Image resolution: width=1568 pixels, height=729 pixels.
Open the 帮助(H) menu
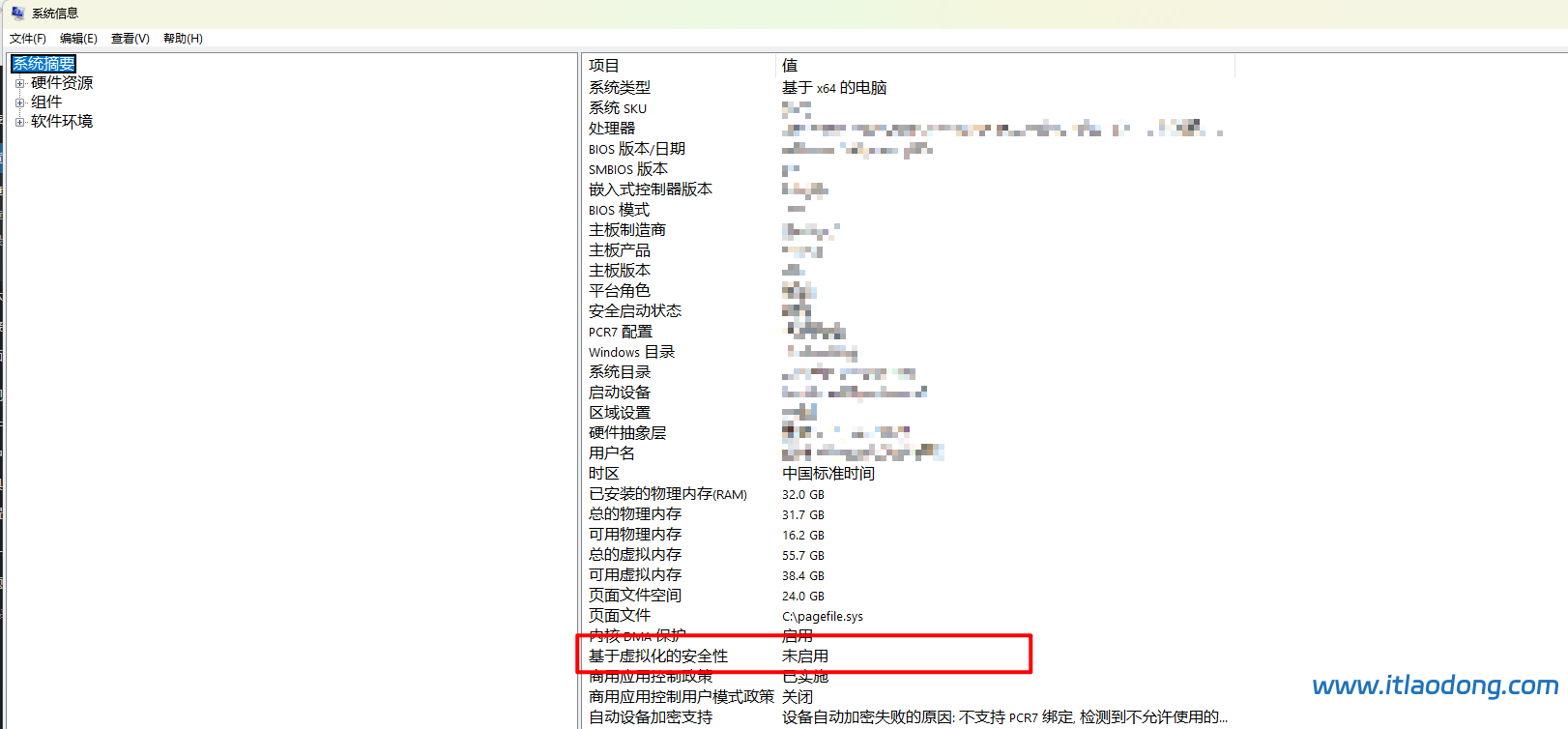point(183,39)
